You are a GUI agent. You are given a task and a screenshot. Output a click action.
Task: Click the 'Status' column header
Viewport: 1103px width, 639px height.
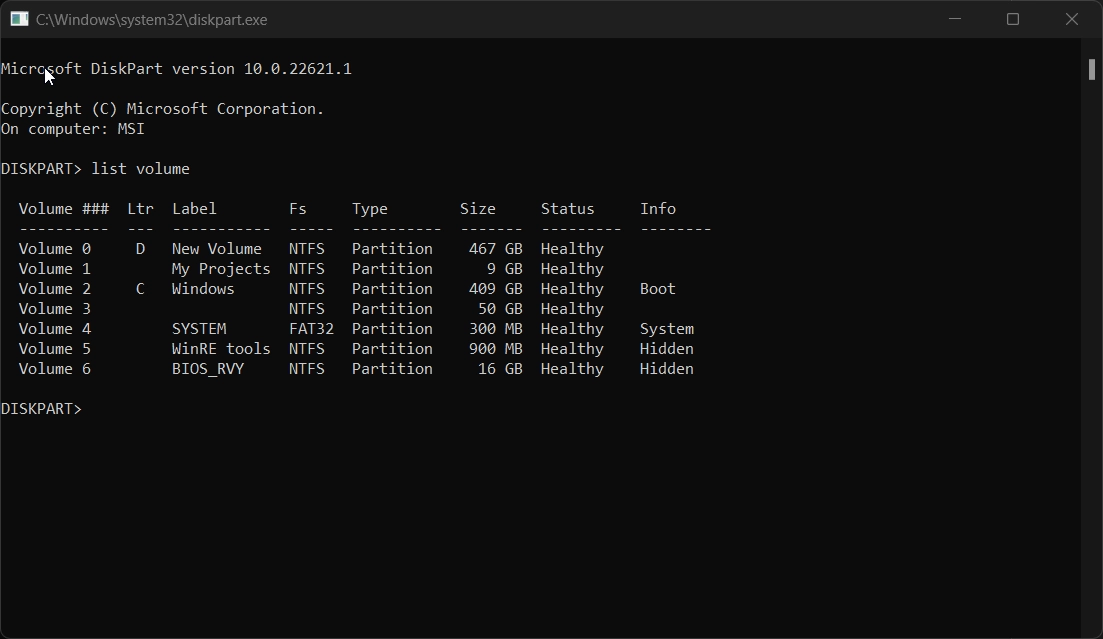(568, 209)
